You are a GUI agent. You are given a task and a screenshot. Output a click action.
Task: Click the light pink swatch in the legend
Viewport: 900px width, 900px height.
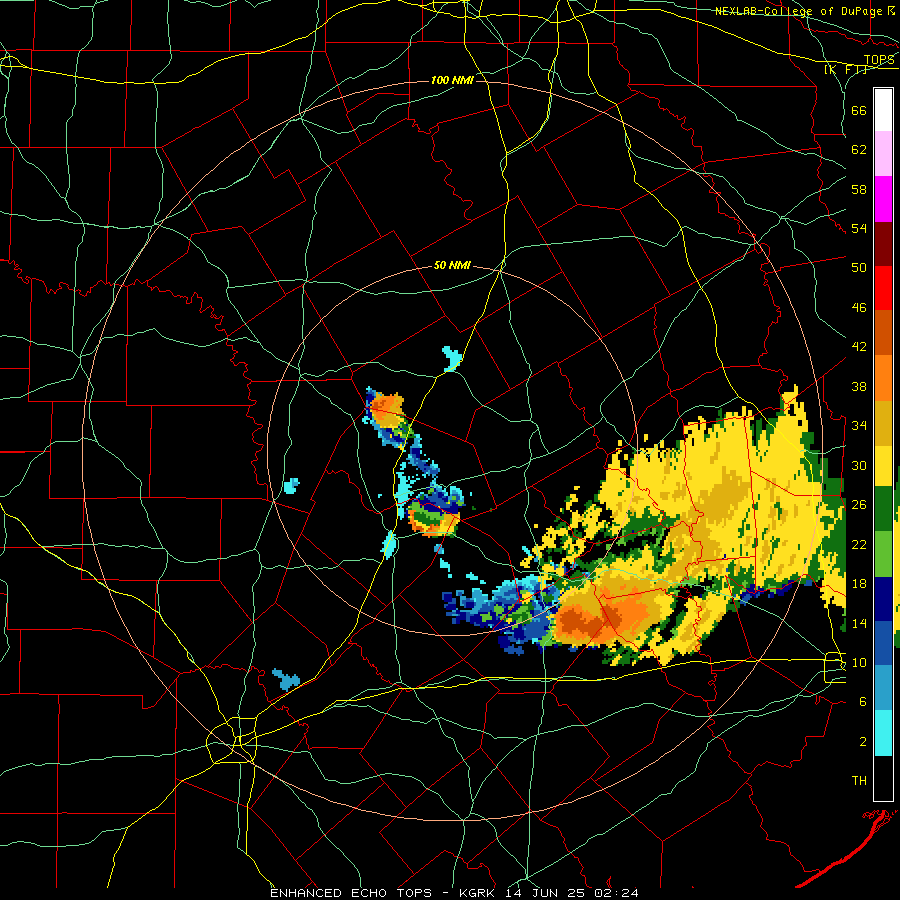(x=883, y=154)
